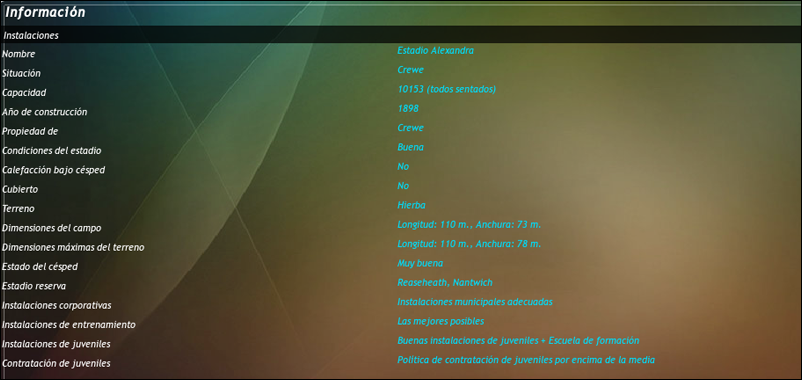Click the Calefacción bajo césped label

coord(54,170)
